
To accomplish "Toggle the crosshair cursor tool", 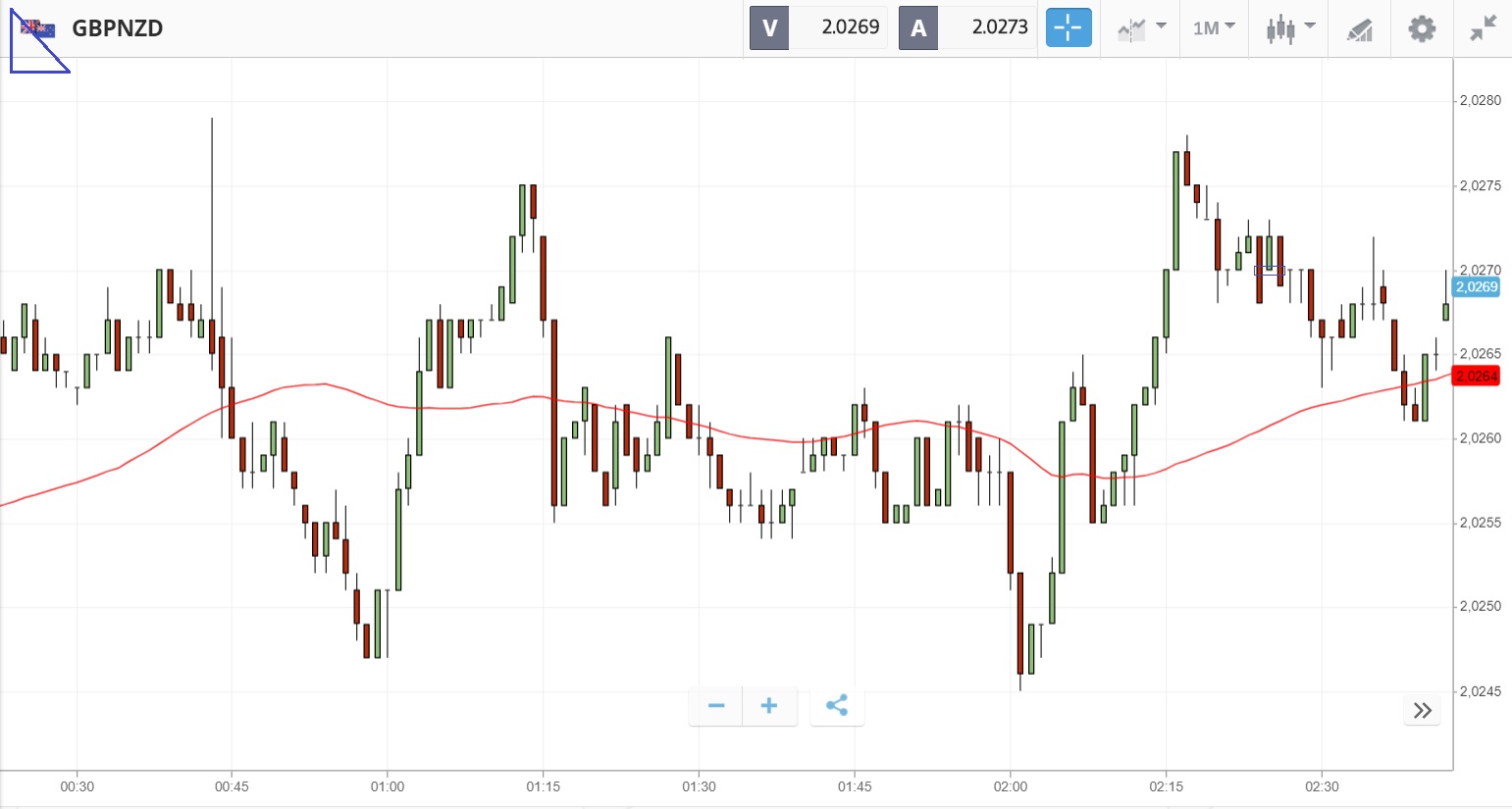I will [x=1068, y=27].
